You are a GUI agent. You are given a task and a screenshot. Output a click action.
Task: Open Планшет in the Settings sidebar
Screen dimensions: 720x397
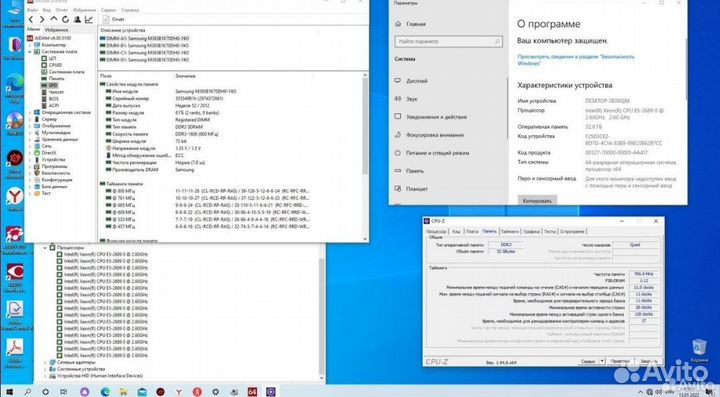(x=411, y=189)
